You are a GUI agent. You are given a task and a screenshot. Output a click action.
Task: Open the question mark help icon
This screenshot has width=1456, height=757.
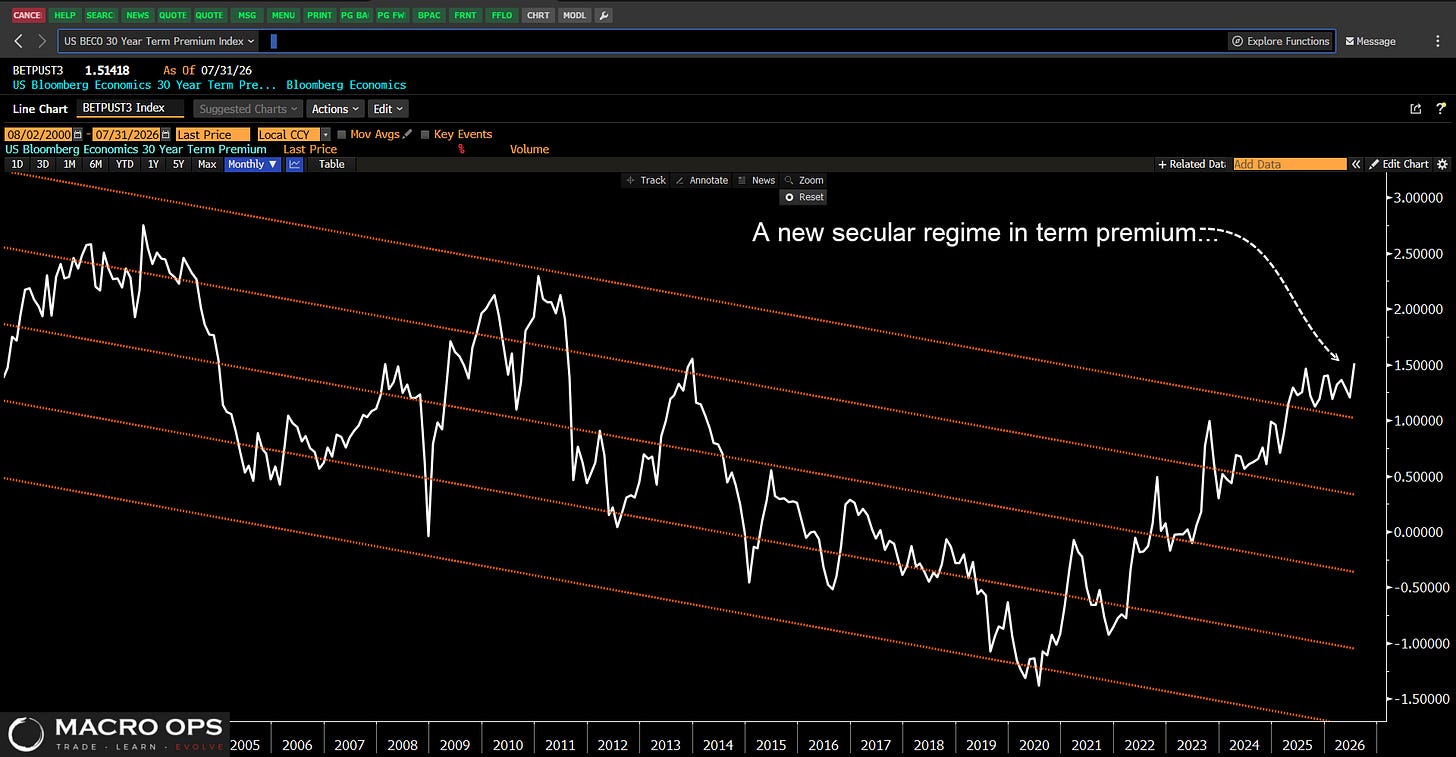point(1441,109)
